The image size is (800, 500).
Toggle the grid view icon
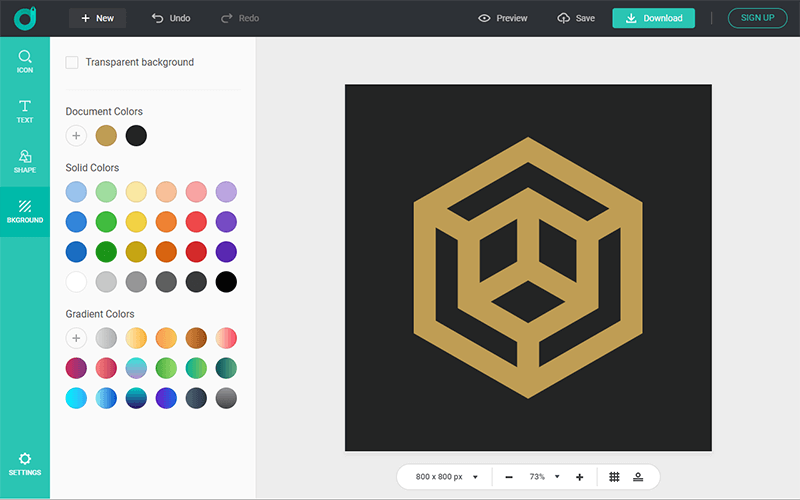coord(614,477)
